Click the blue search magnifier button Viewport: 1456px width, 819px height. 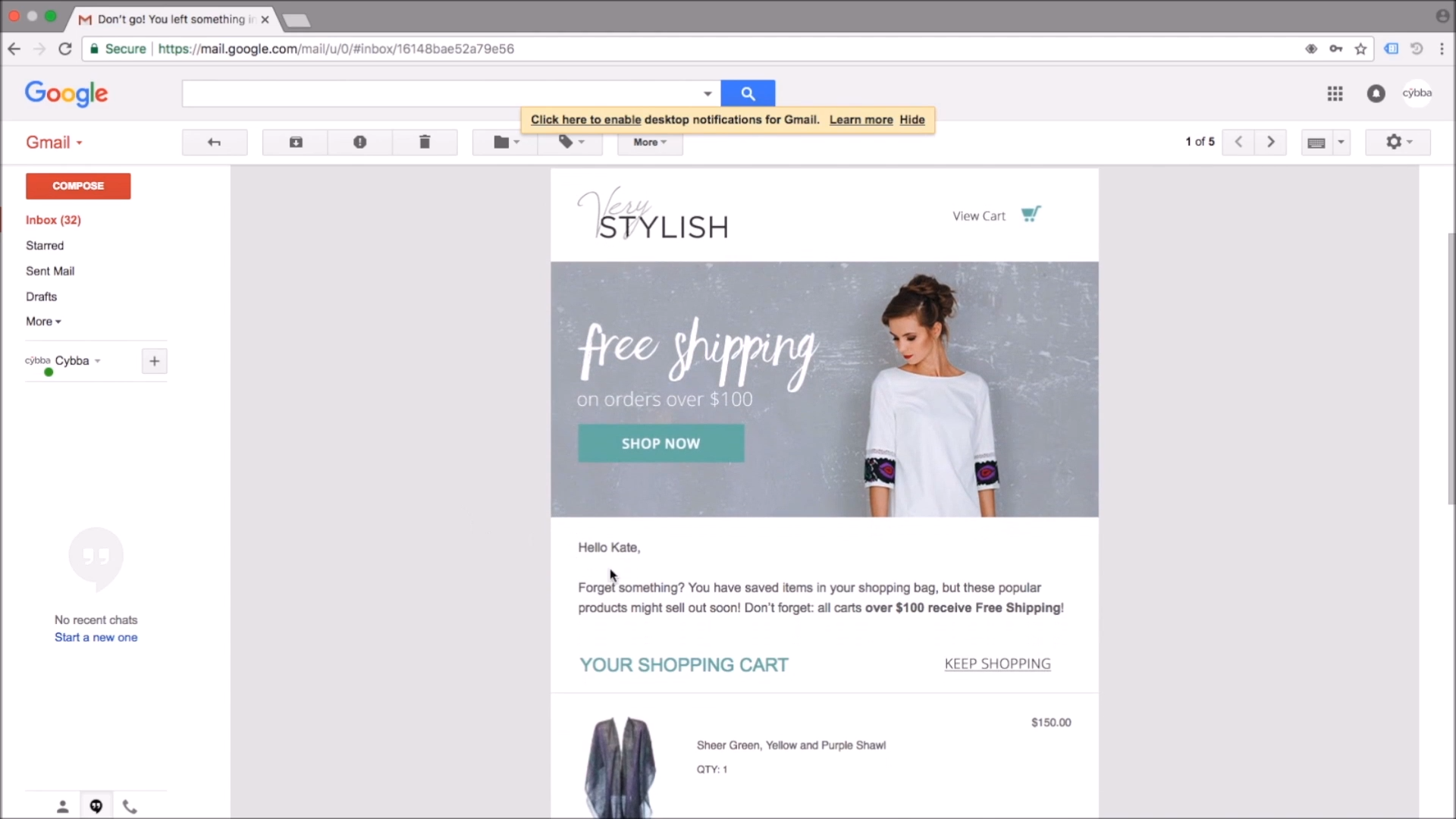pos(748,93)
